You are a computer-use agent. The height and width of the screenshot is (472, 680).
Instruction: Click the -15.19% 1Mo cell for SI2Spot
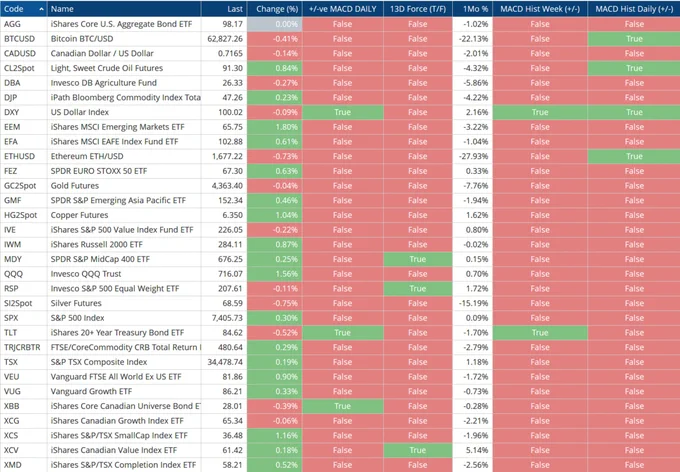(472, 303)
